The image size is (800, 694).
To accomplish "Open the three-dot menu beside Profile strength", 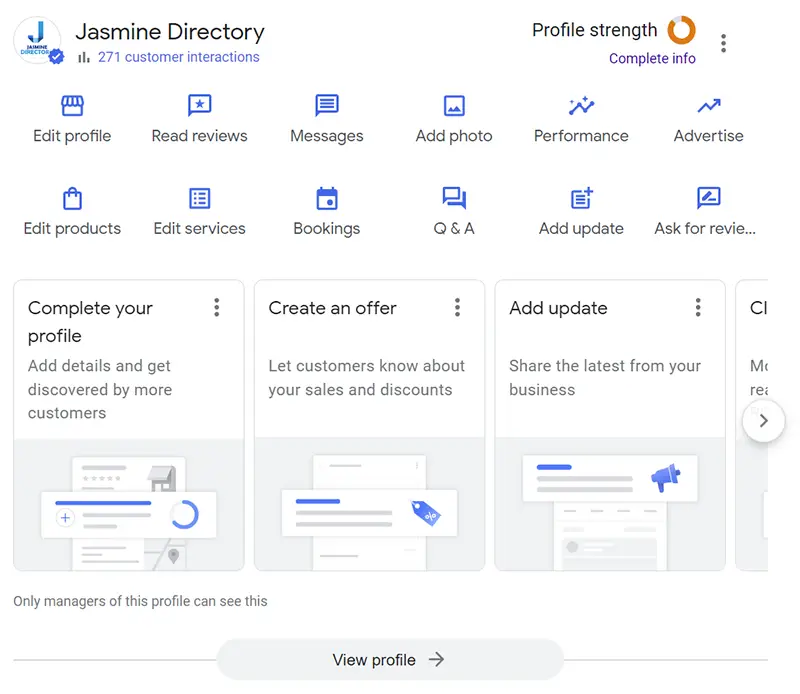I will pos(723,43).
